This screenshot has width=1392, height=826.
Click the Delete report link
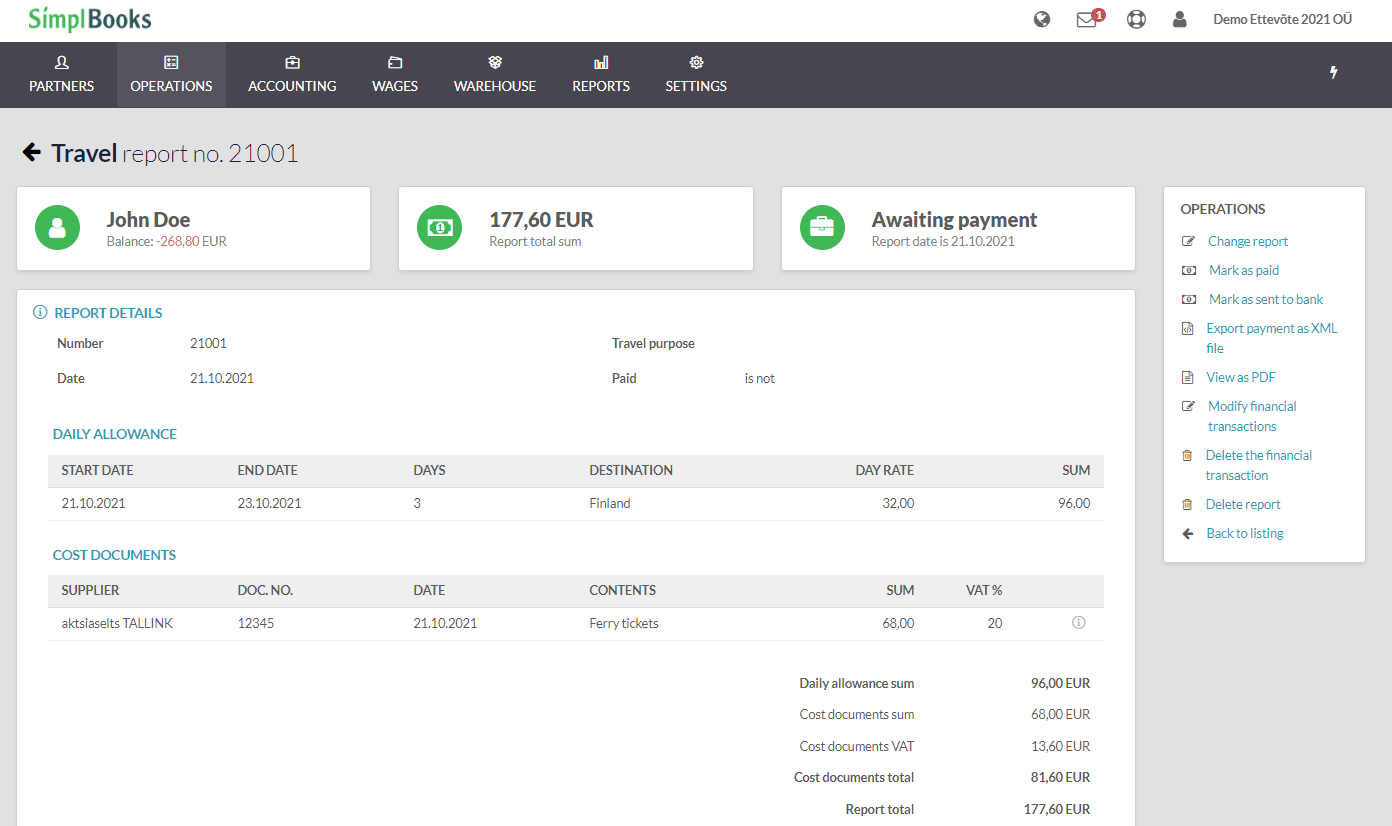[1243, 504]
